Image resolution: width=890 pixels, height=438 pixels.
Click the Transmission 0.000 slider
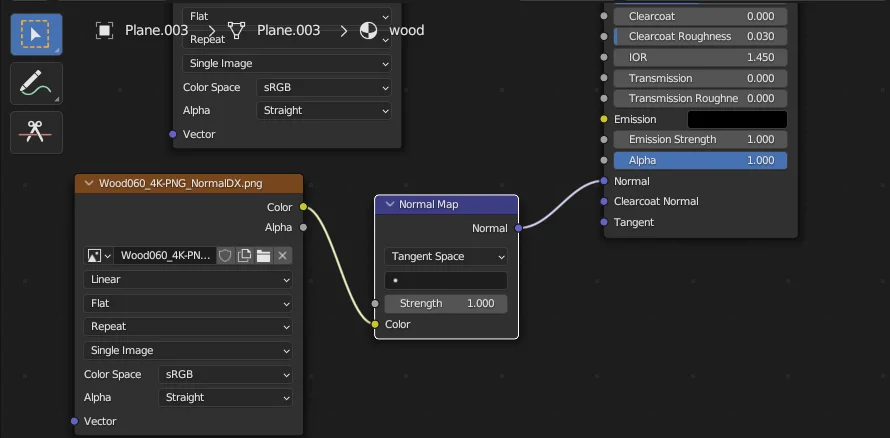[x=700, y=78]
